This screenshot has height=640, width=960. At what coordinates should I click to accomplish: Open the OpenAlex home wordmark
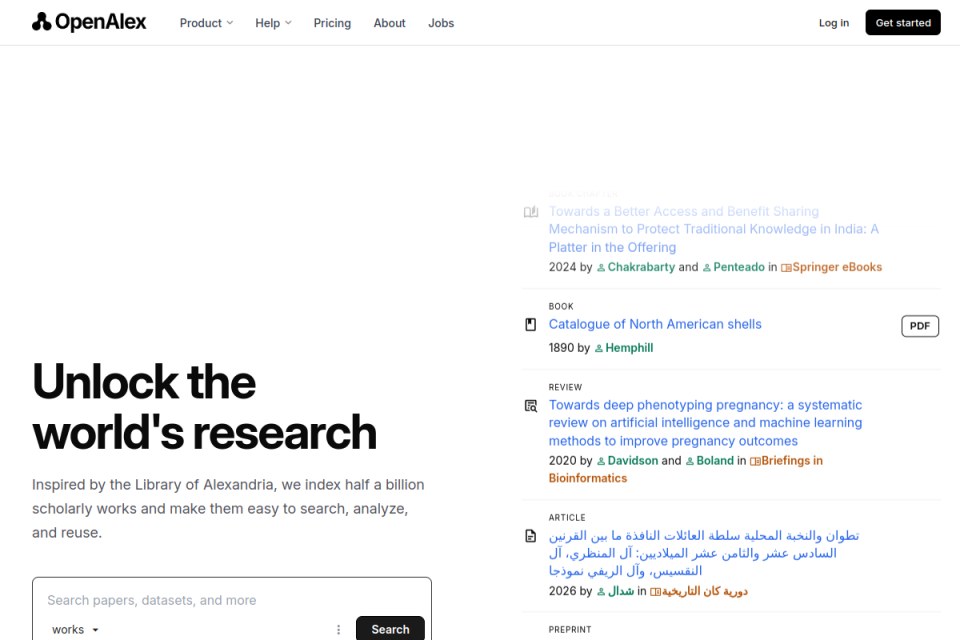pyautogui.click(x=101, y=23)
